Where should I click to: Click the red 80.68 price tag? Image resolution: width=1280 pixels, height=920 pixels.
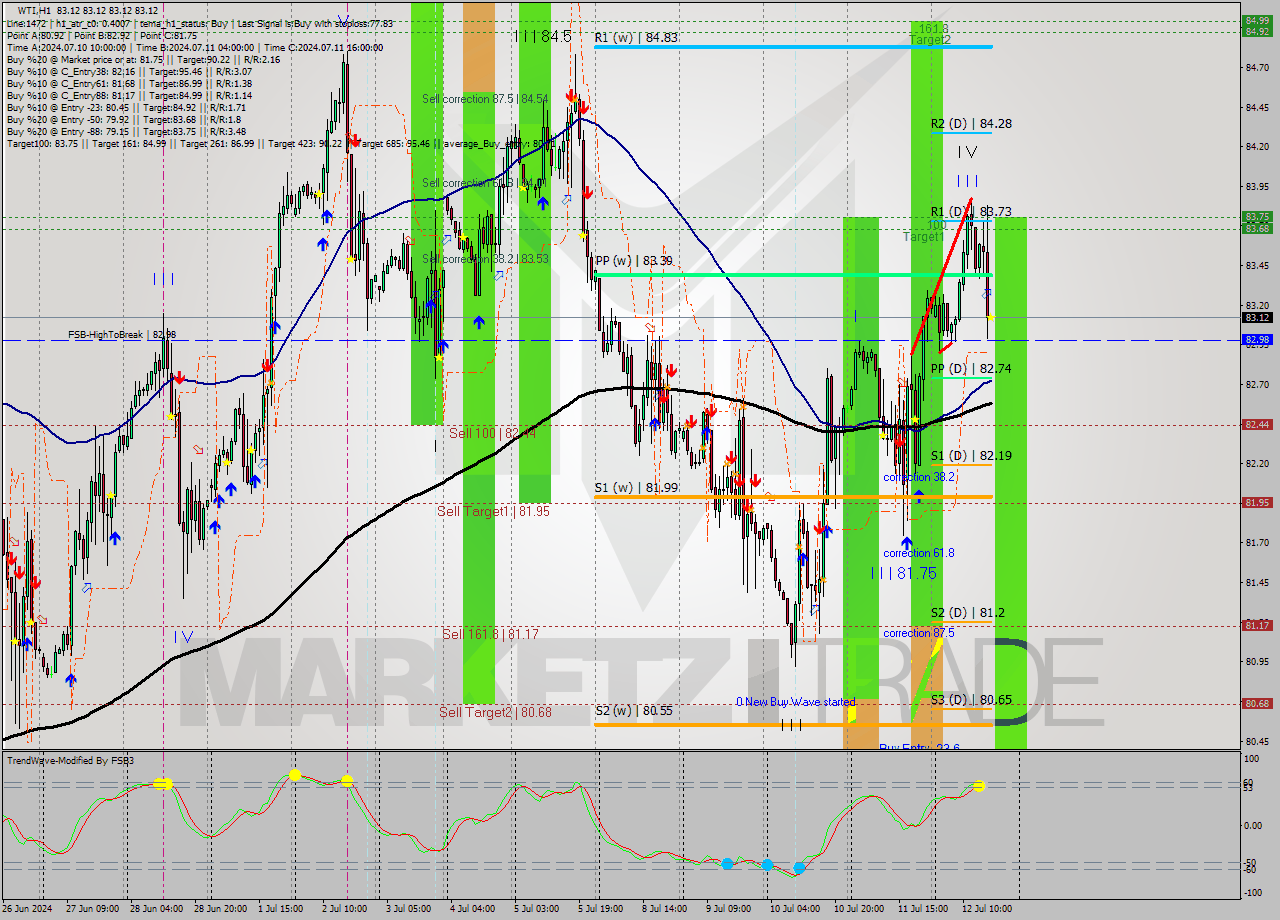1257,704
